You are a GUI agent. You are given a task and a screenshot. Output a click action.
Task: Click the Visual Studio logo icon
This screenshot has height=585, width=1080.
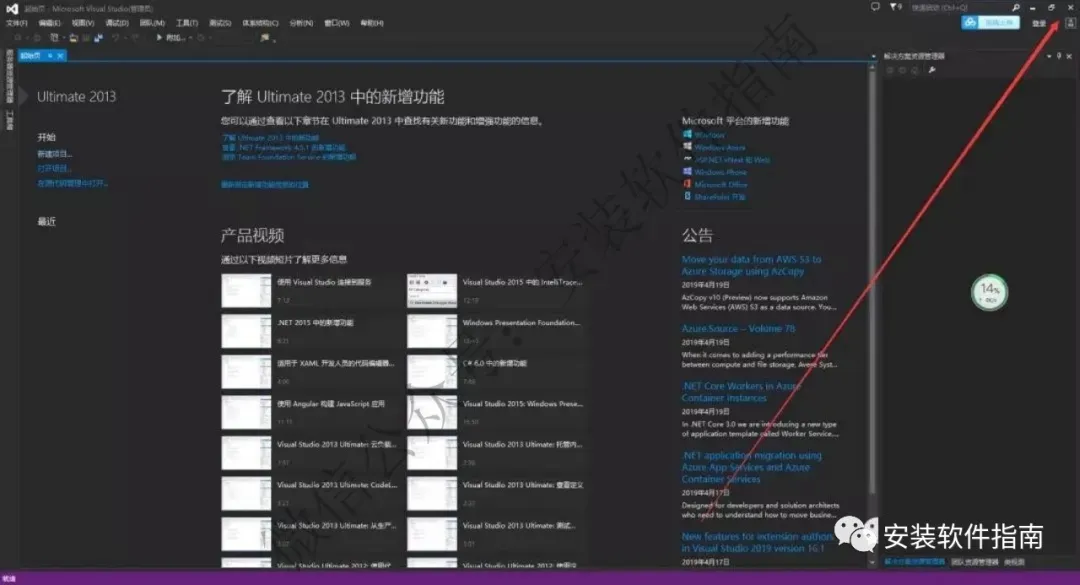[12, 8]
